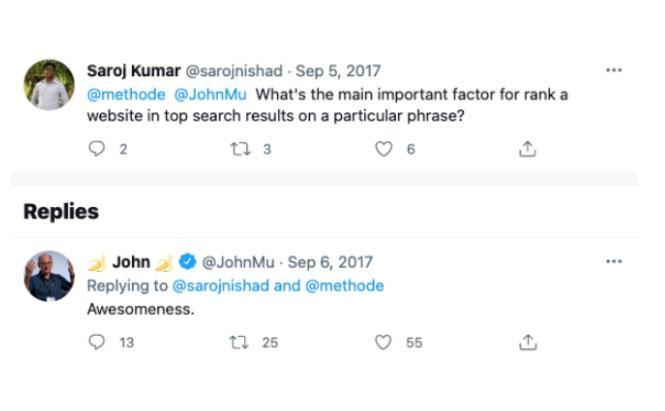This screenshot has height=411, width=665.
Task: Click John's display name
Action: (x=131, y=262)
